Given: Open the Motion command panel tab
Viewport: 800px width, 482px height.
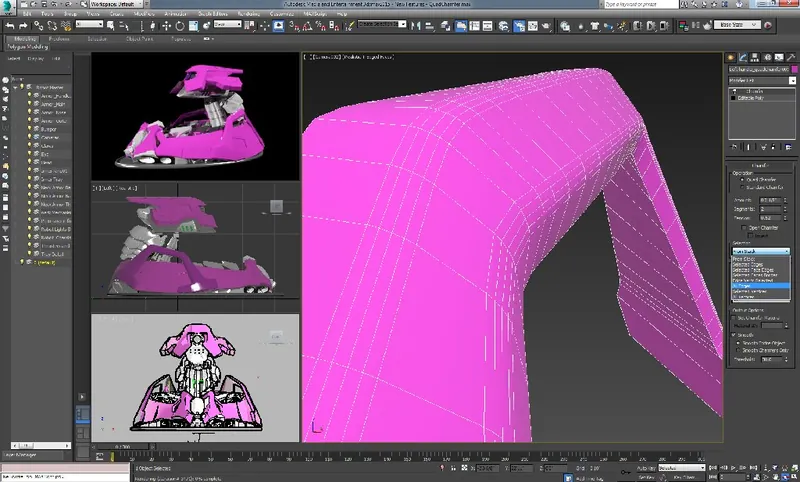Looking at the screenshot, I should click(767, 57).
